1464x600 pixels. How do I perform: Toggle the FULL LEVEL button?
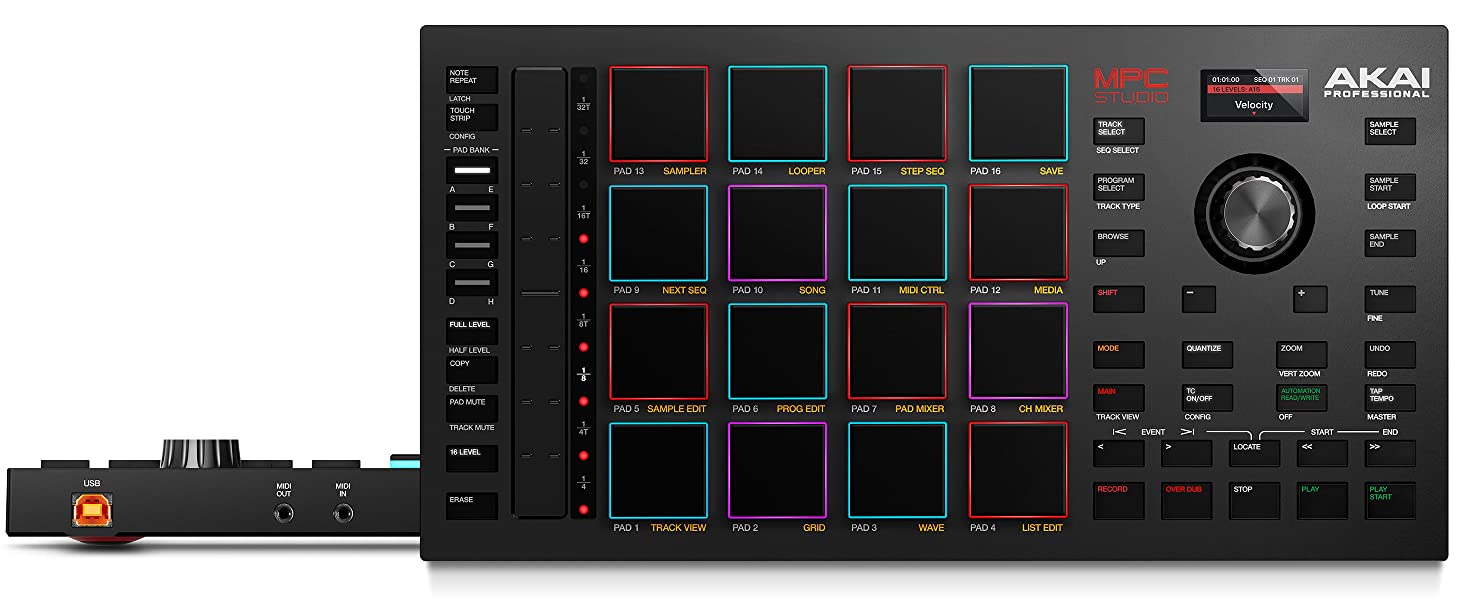471,331
